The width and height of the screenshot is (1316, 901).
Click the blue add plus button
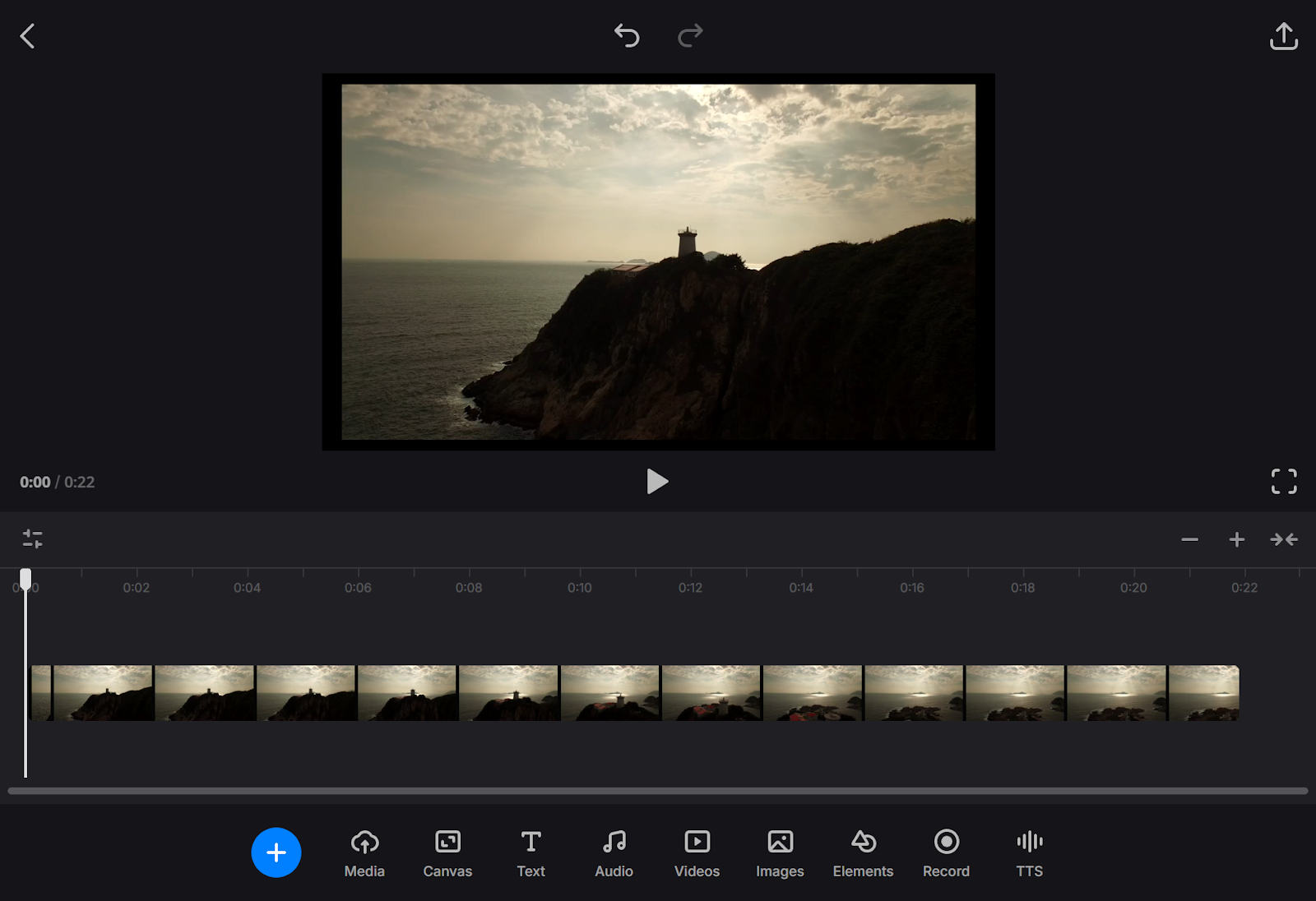(x=276, y=852)
